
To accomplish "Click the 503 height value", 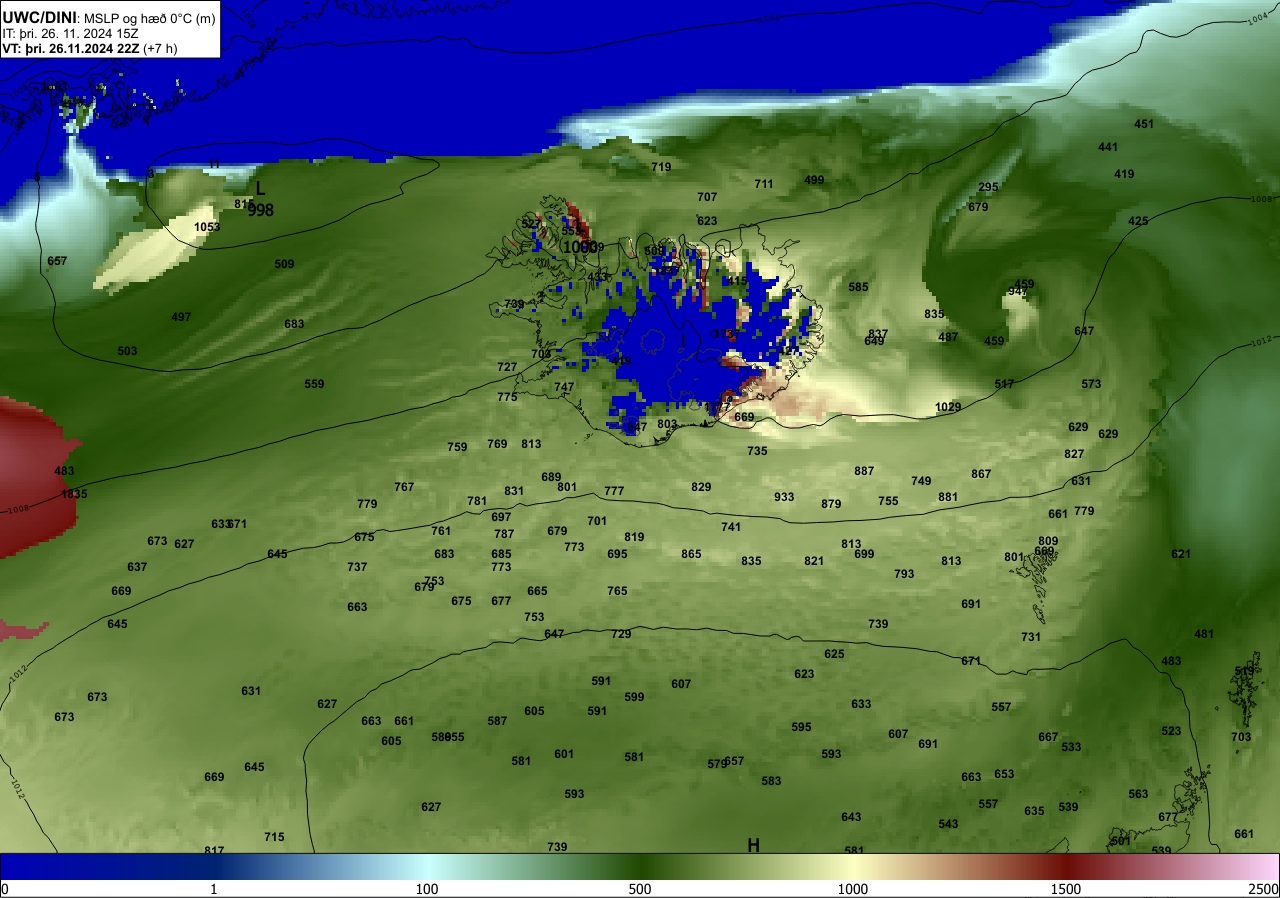I will click(x=127, y=351).
